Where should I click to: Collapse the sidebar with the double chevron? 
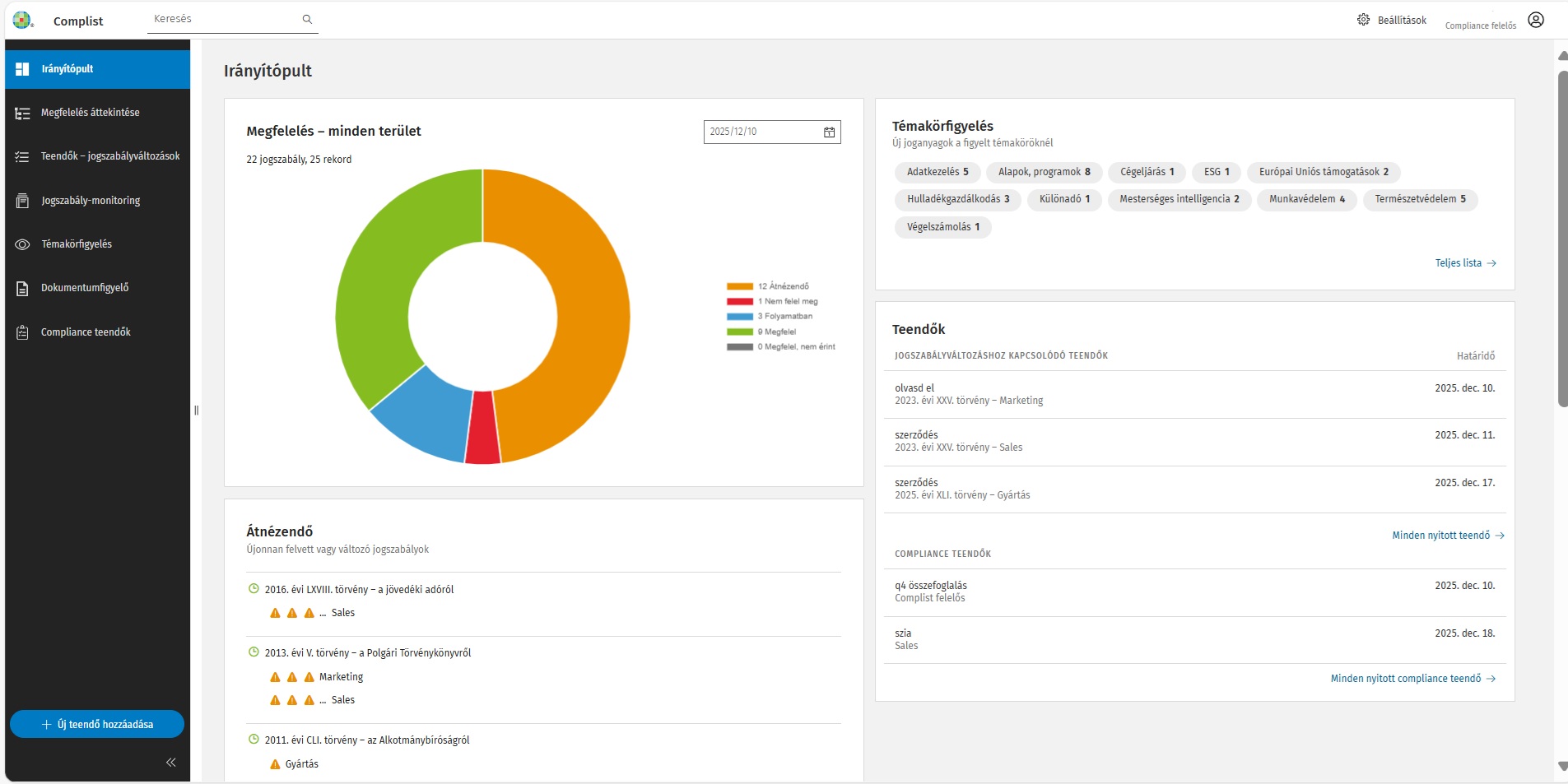tap(170, 763)
